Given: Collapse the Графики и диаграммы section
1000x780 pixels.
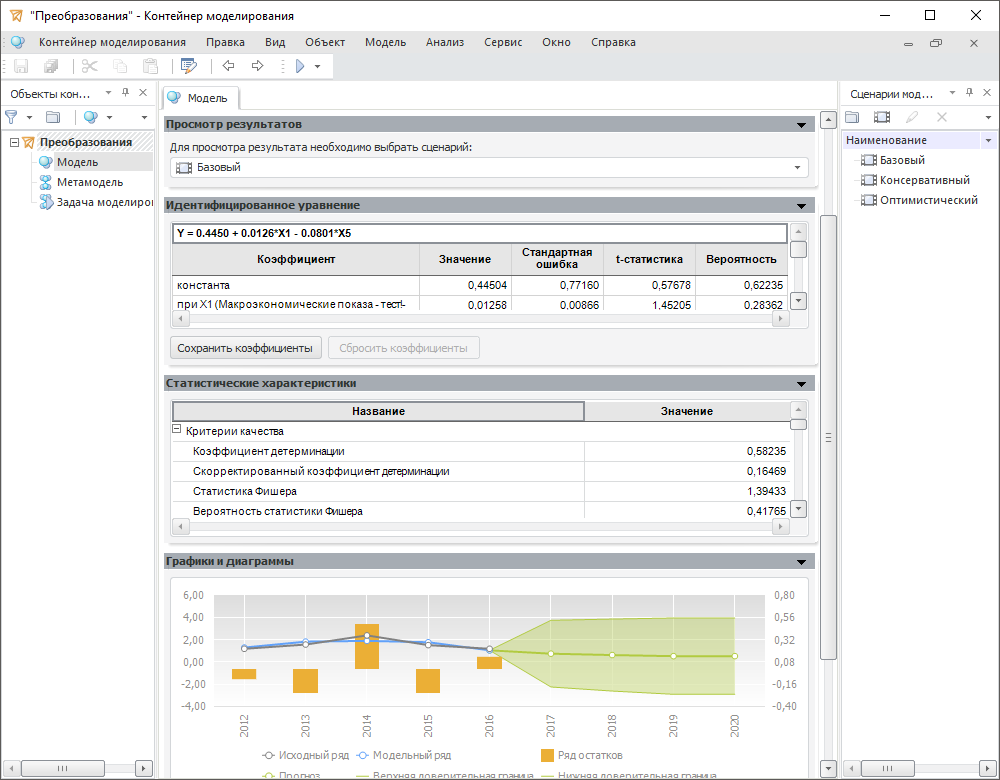Looking at the screenshot, I should (x=801, y=562).
